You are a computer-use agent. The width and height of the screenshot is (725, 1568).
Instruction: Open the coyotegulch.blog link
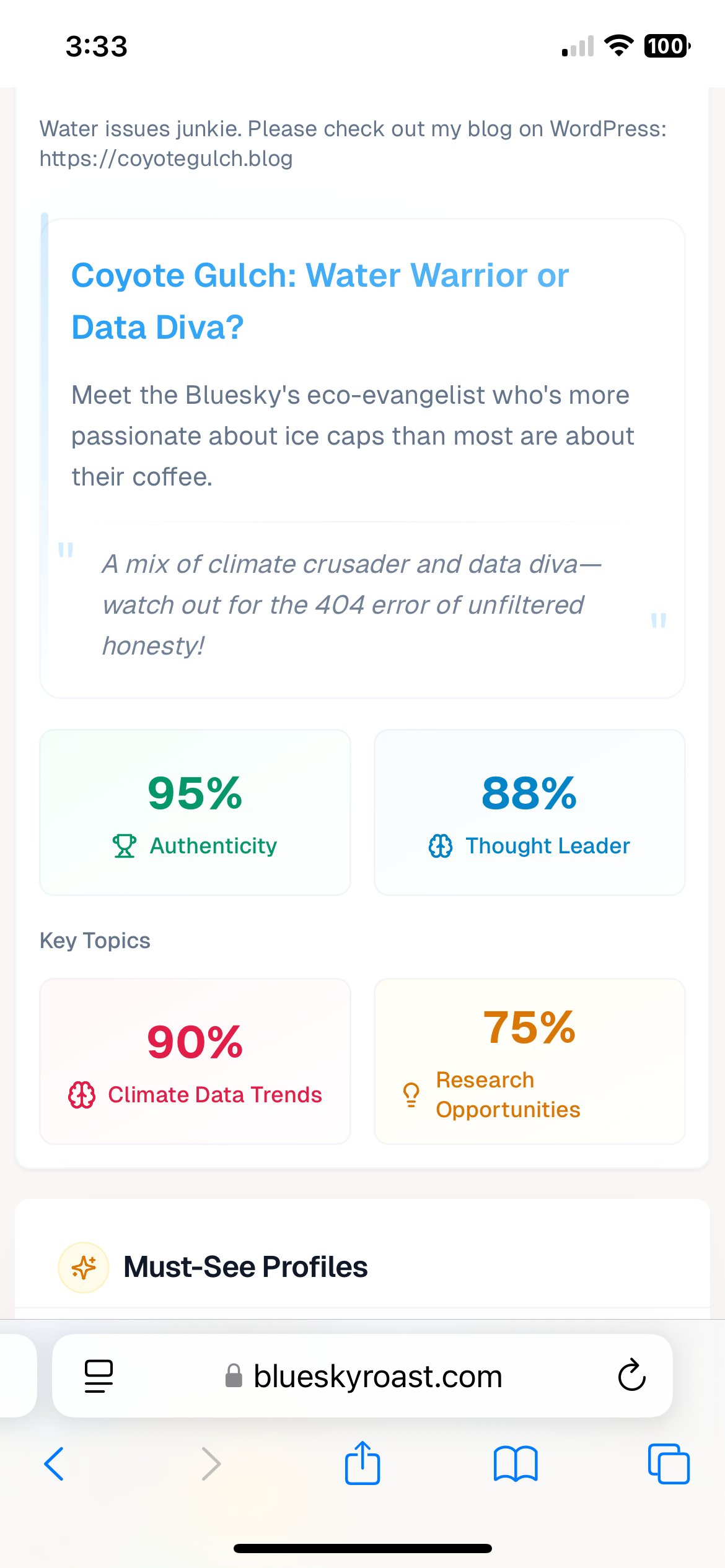(166, 159)
